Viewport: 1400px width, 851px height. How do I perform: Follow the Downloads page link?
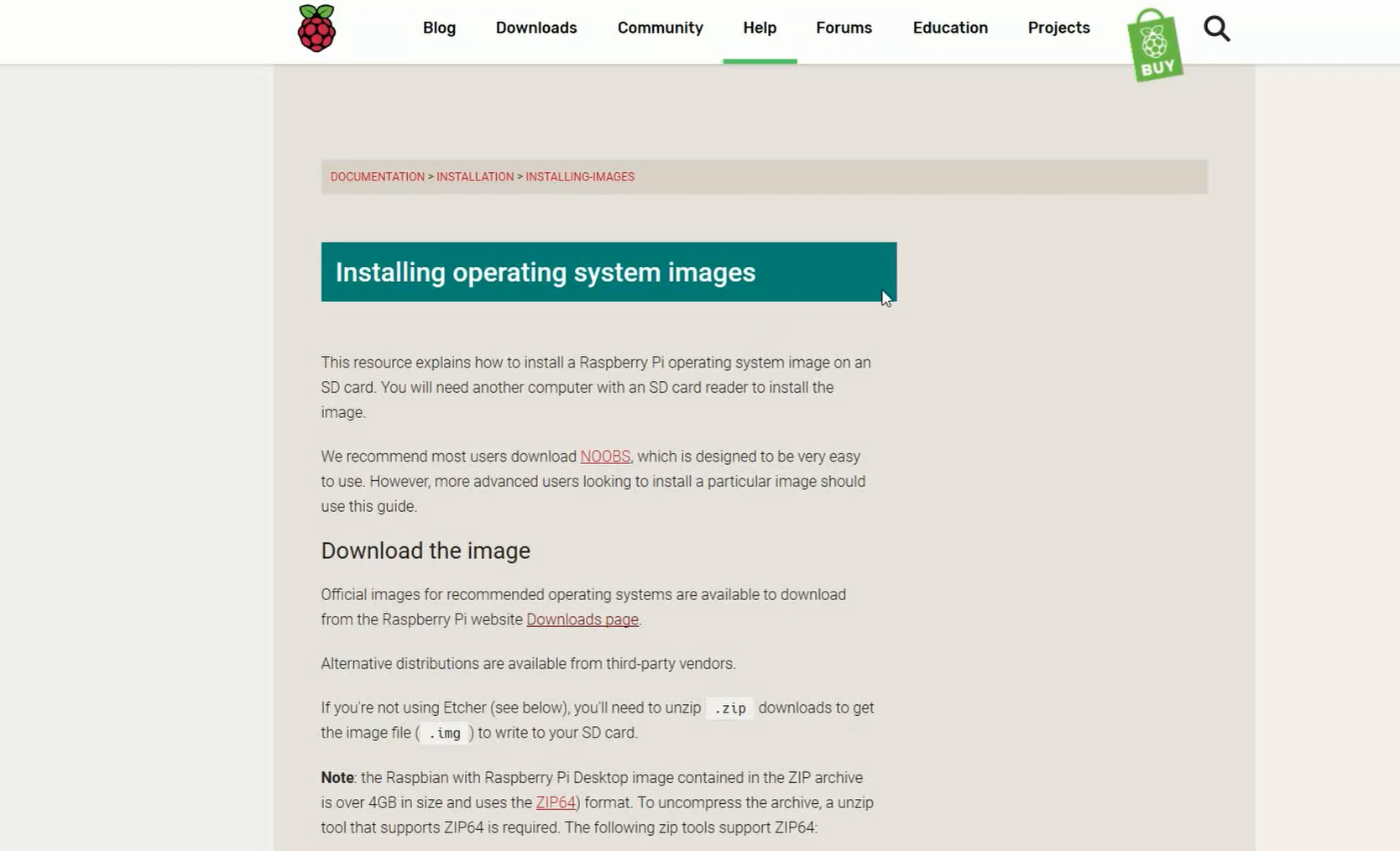point(582,619)
